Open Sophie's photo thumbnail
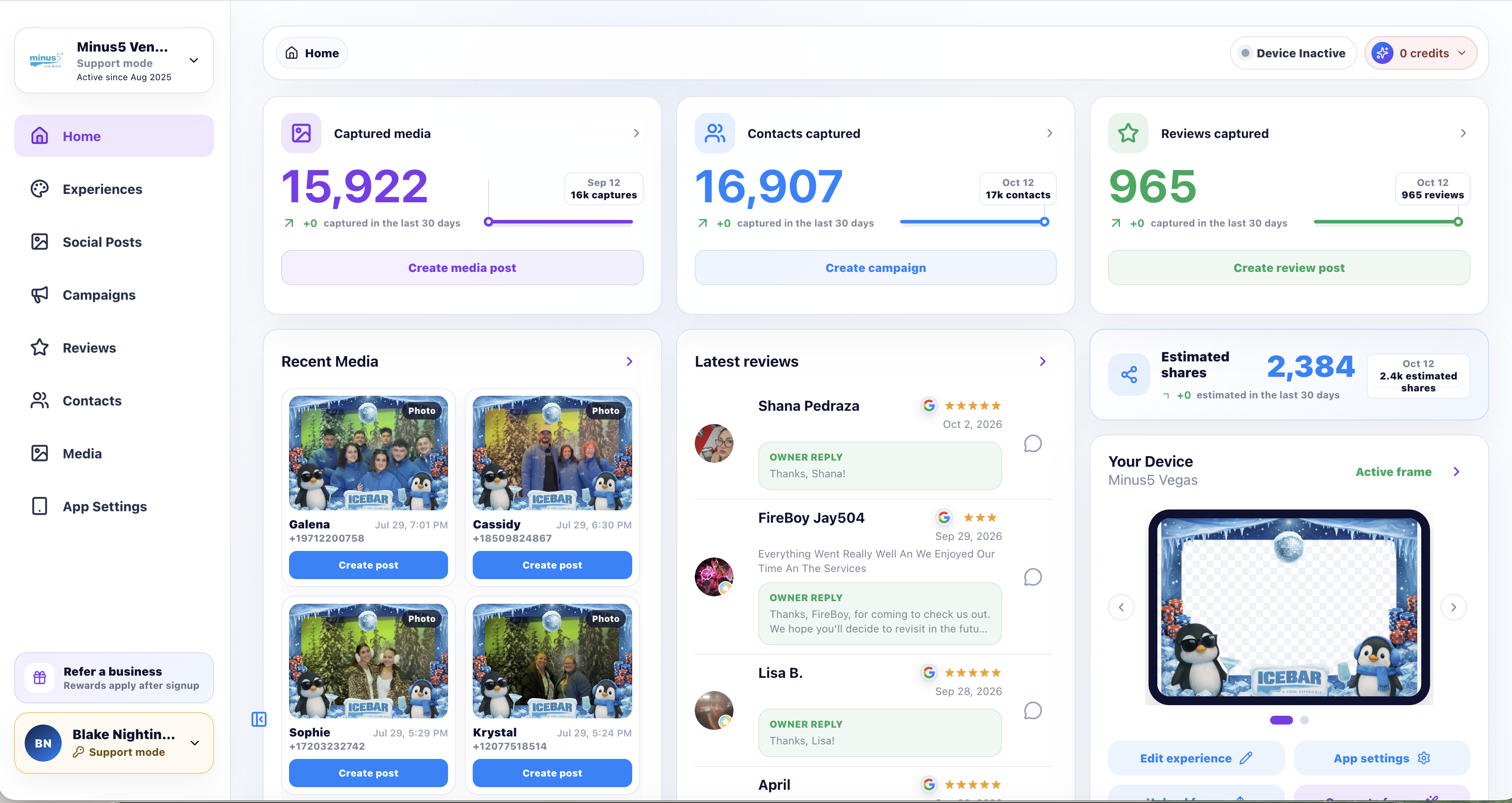The width and height of the screenshot is (1512, 803). click(368, 661)
